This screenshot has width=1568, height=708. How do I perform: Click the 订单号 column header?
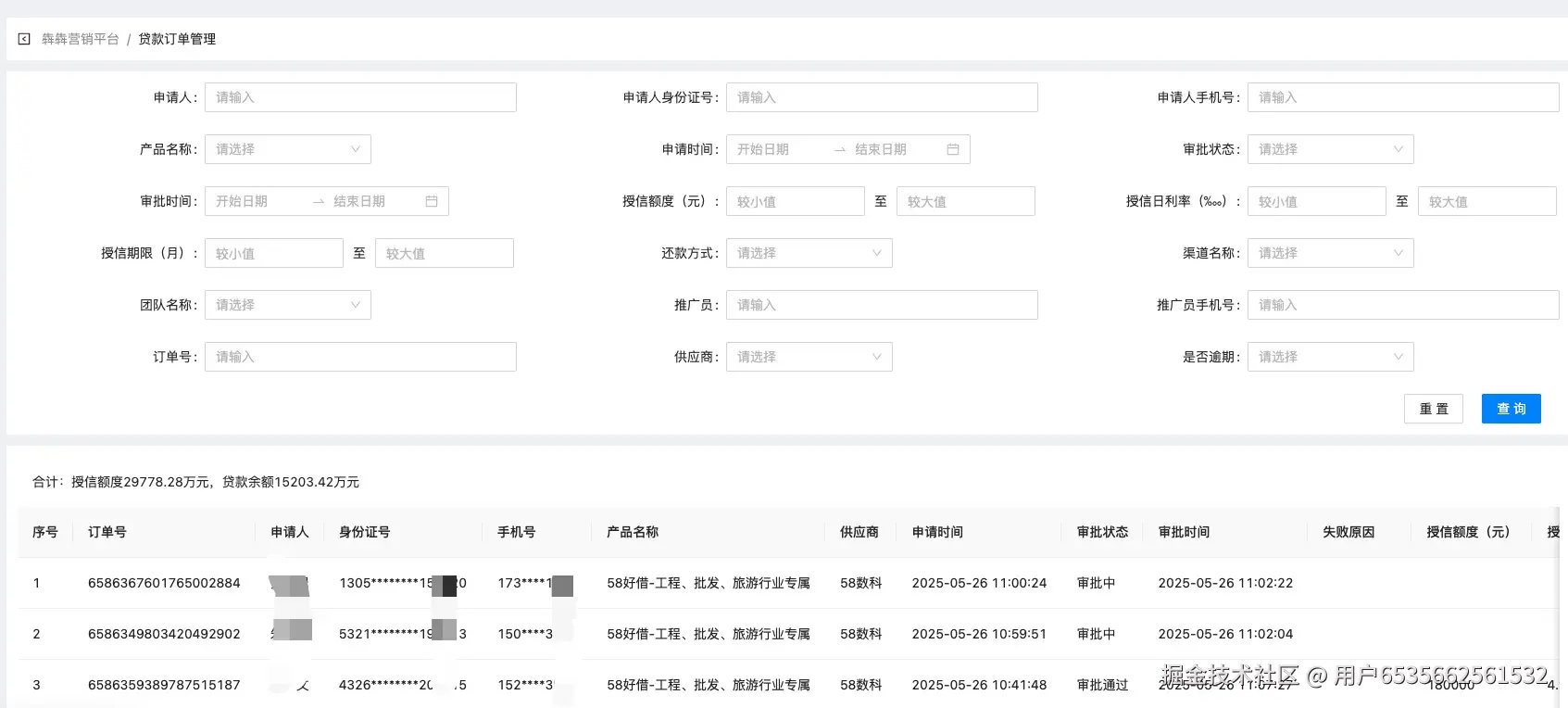tap(107, 532)
